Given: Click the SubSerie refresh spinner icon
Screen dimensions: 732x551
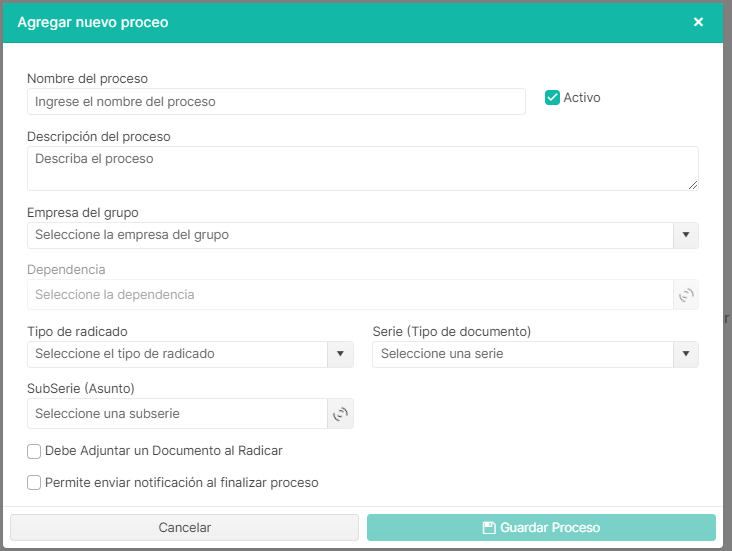Looking at the screenshot, I should pyautogui.click(x=340, y=414).
